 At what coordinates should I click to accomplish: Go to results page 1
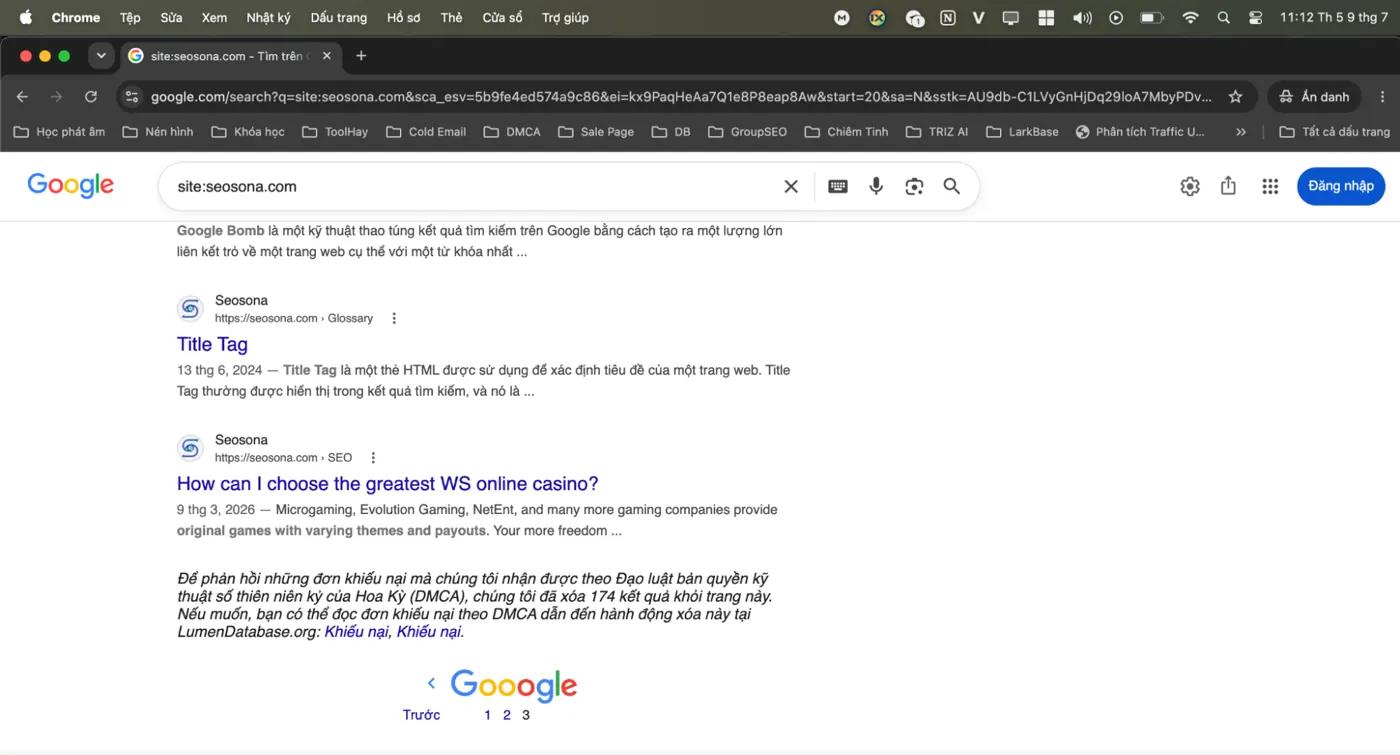pyautogui.click(x=487, y=715)
